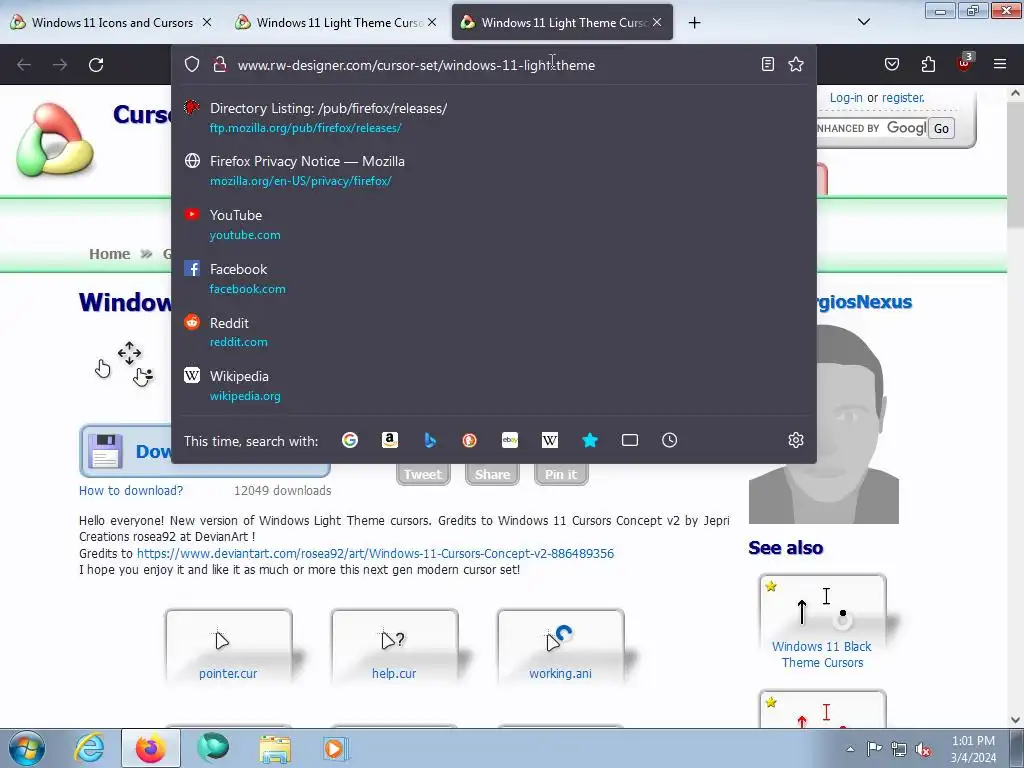Close the Windows 11 Icons and Cursors tab

tap(206, 22)
